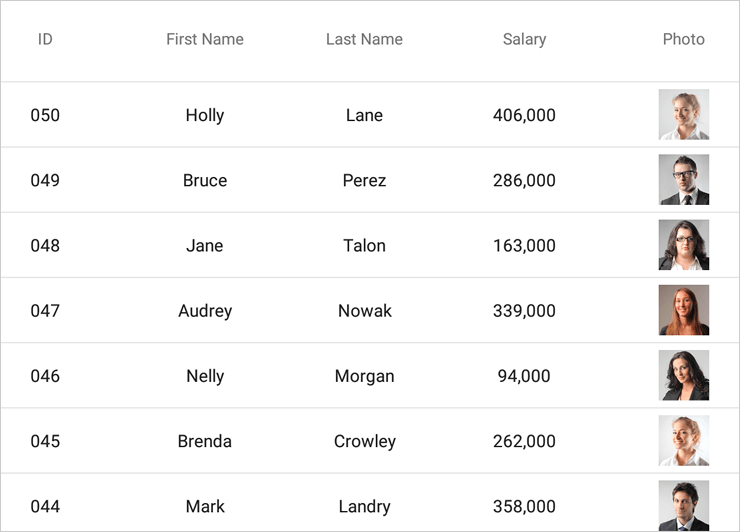Select the cell containing Morgan
The height and width of the screenshot is (532, 740).
click(x=364, y=376)
